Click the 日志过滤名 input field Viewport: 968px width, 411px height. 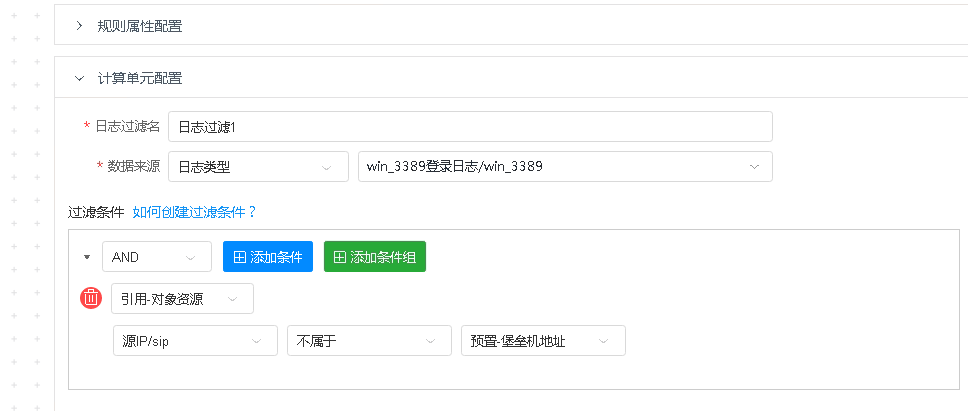(470, 127)
